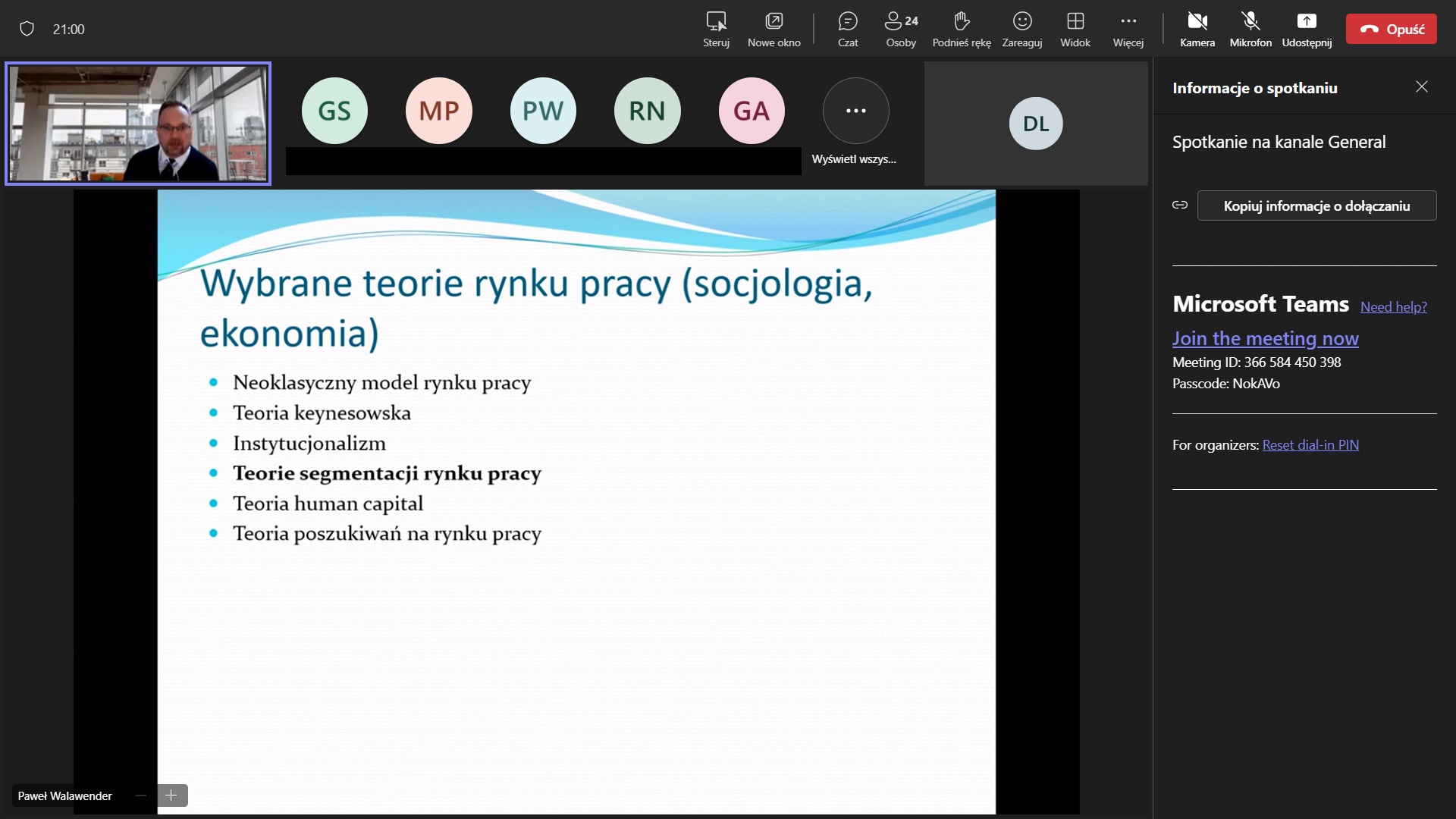This screenshot has width=1456, height=819.
Task: Open the Widok layout options
Action: click(x=1075, y=29)
